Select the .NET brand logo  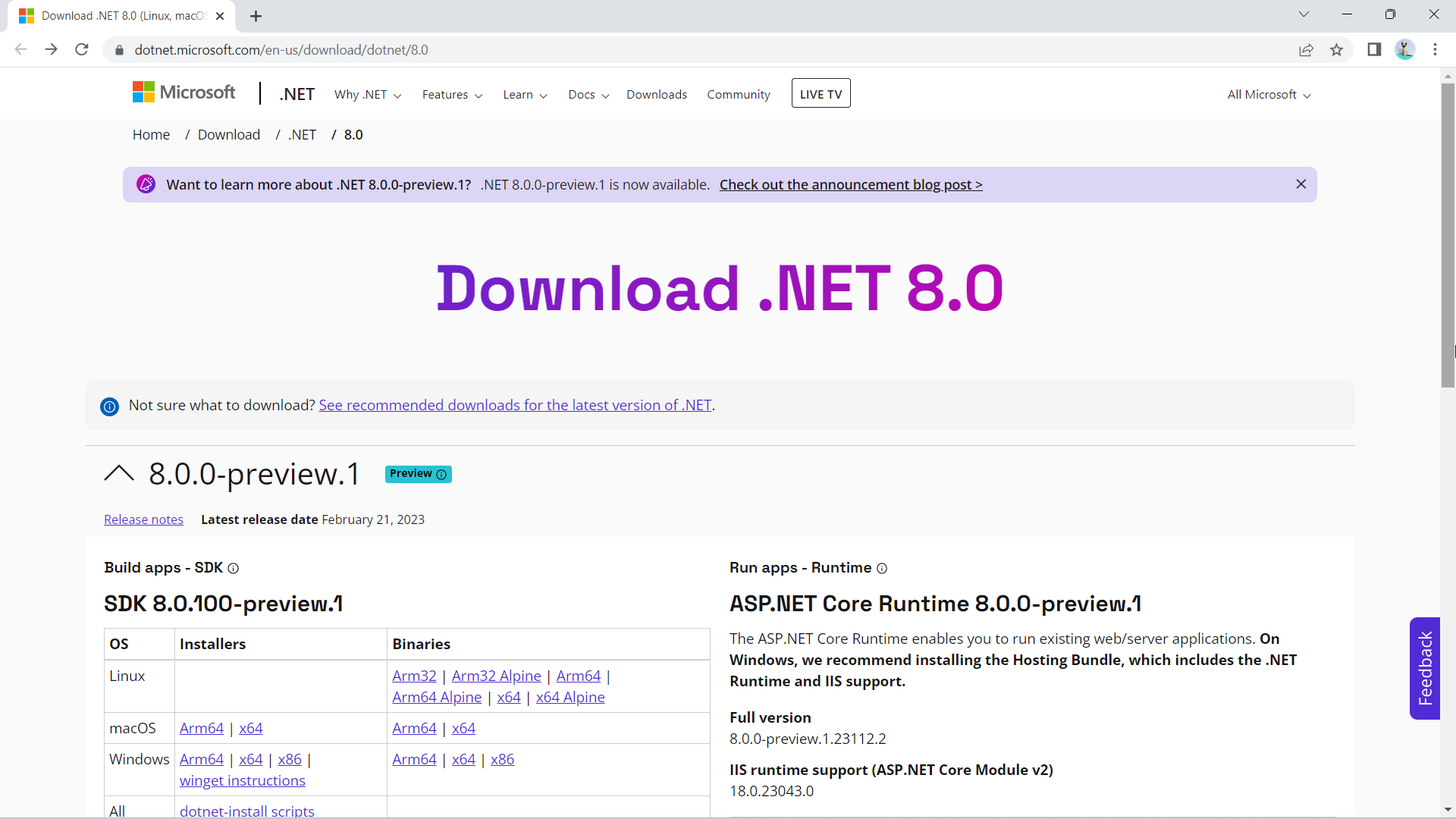pyautogui.click(x=297, y=93)
